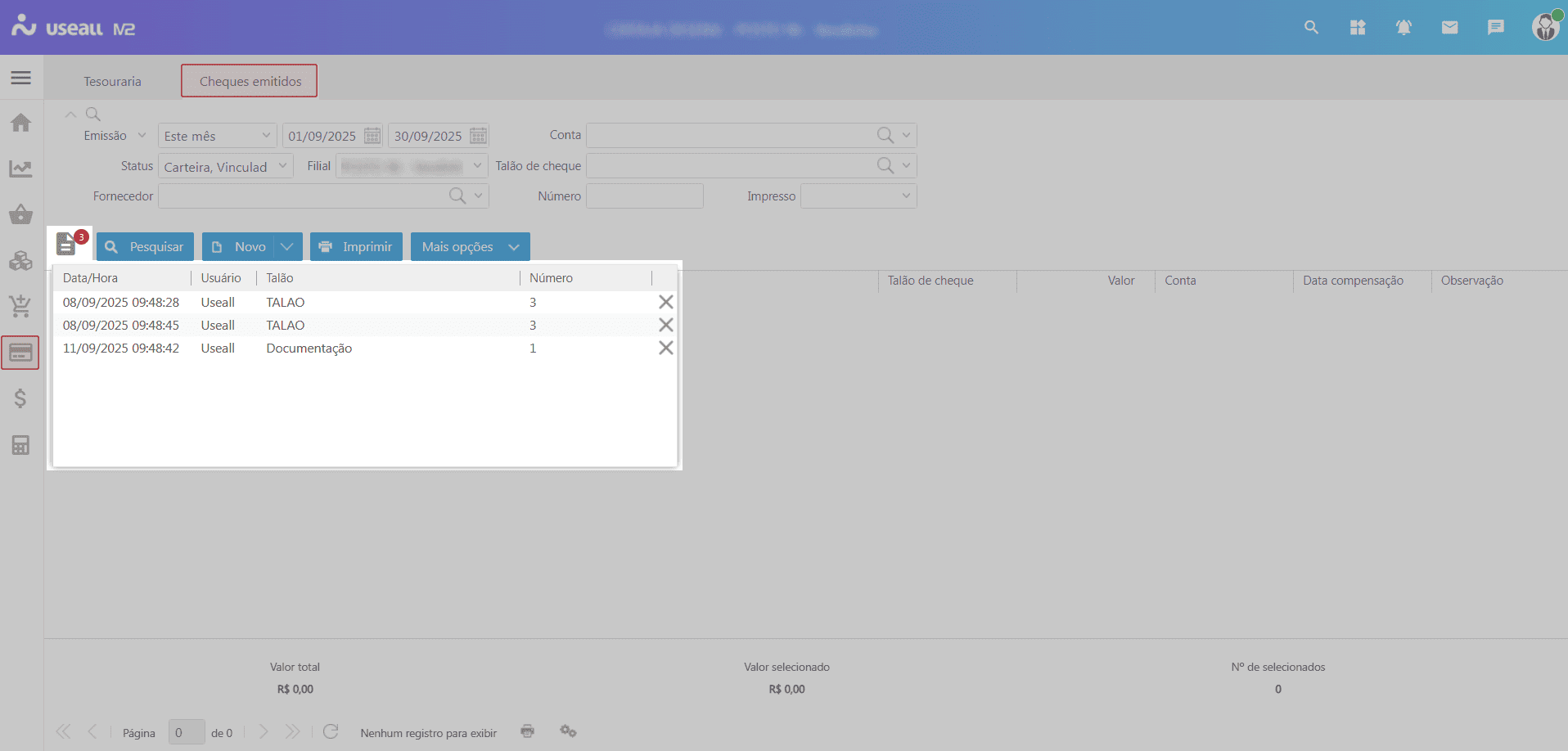Image resolution: width=1568 pixels, height=751 pixels.
Task: Click the calculator icon in sidebar
Action: 20,445
